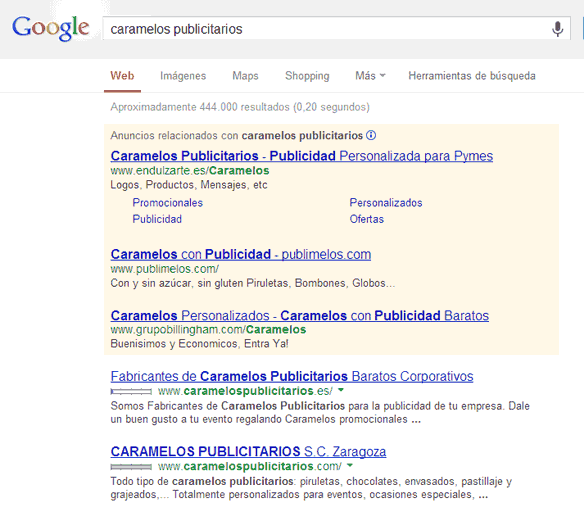Open ad Caramelos Personalizados - Caramelos con Publicidad Baratos

[299, 316]
